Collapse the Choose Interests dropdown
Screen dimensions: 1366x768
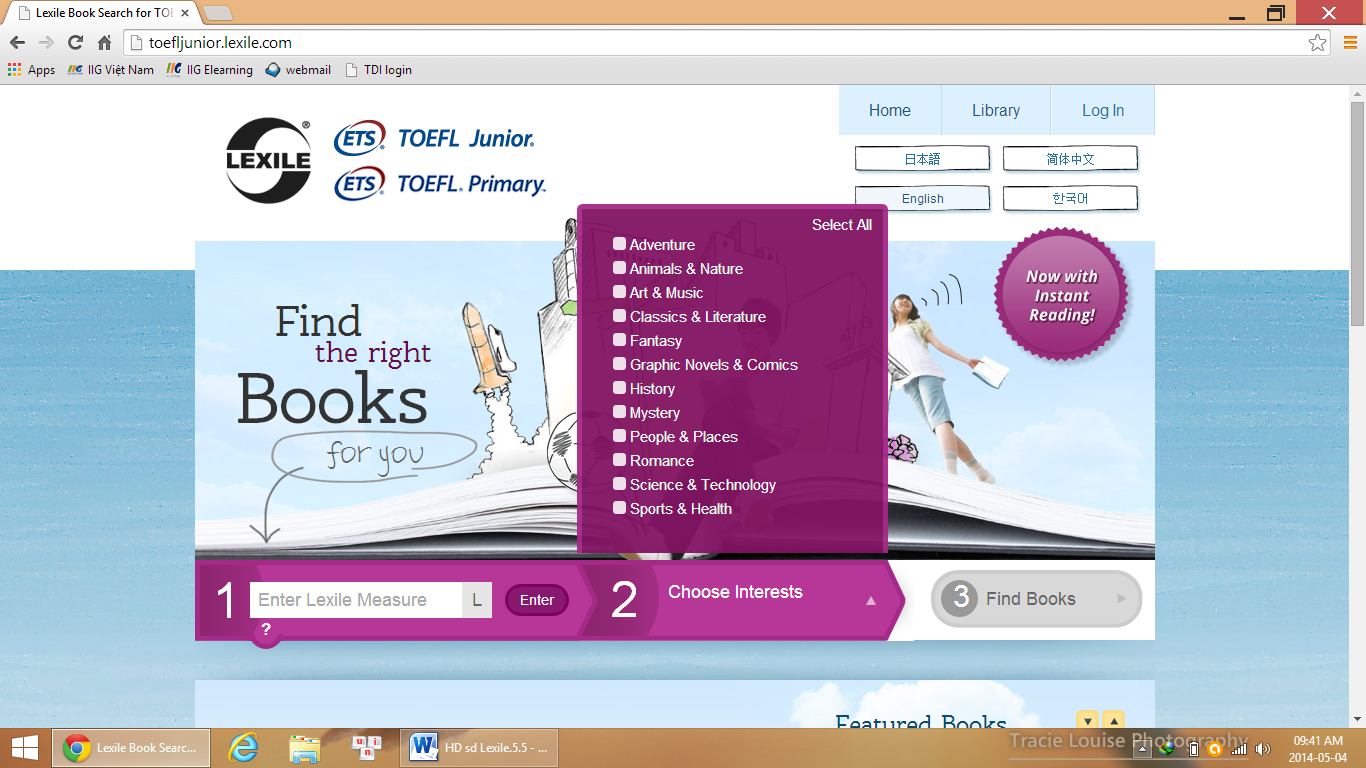[x=870, y=601]
